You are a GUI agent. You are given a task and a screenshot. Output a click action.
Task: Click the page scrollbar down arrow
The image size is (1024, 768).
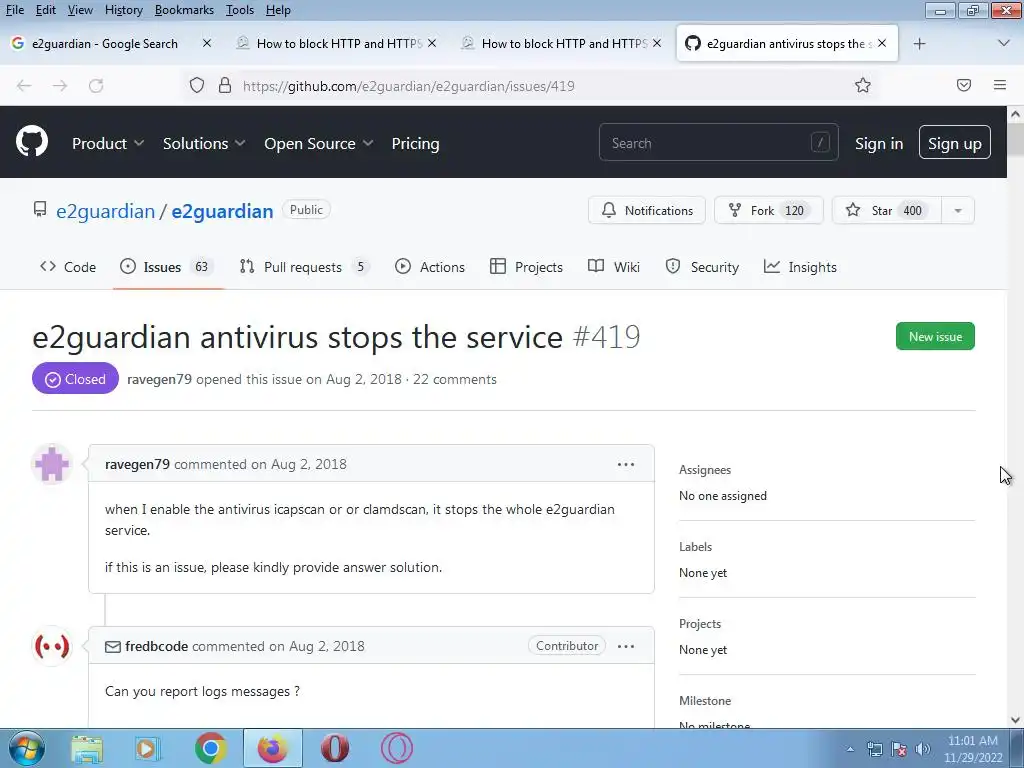pos(1015,720)
